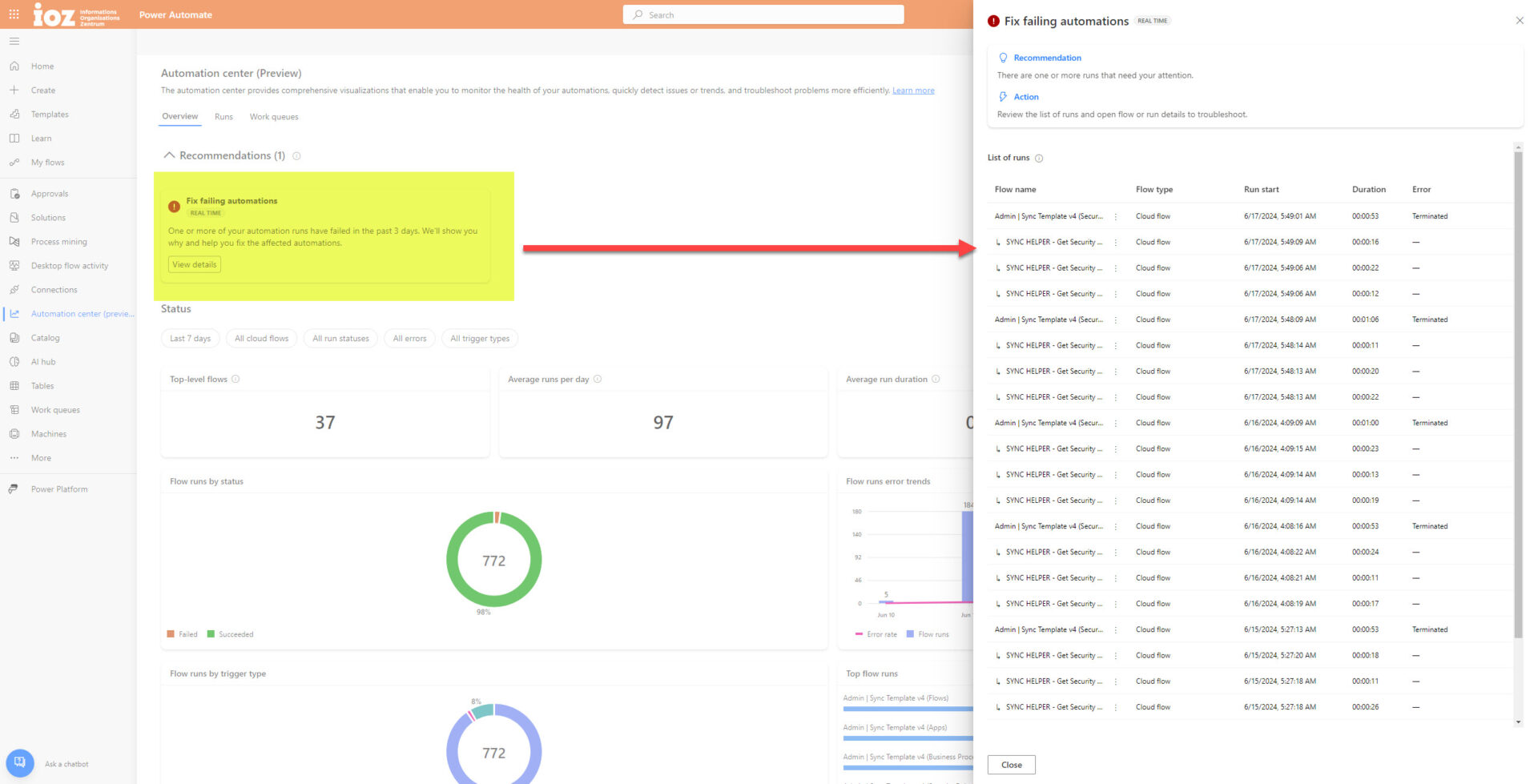
Task: Click Succeeded legend swatch in status chart
Action: pos(211,634)
